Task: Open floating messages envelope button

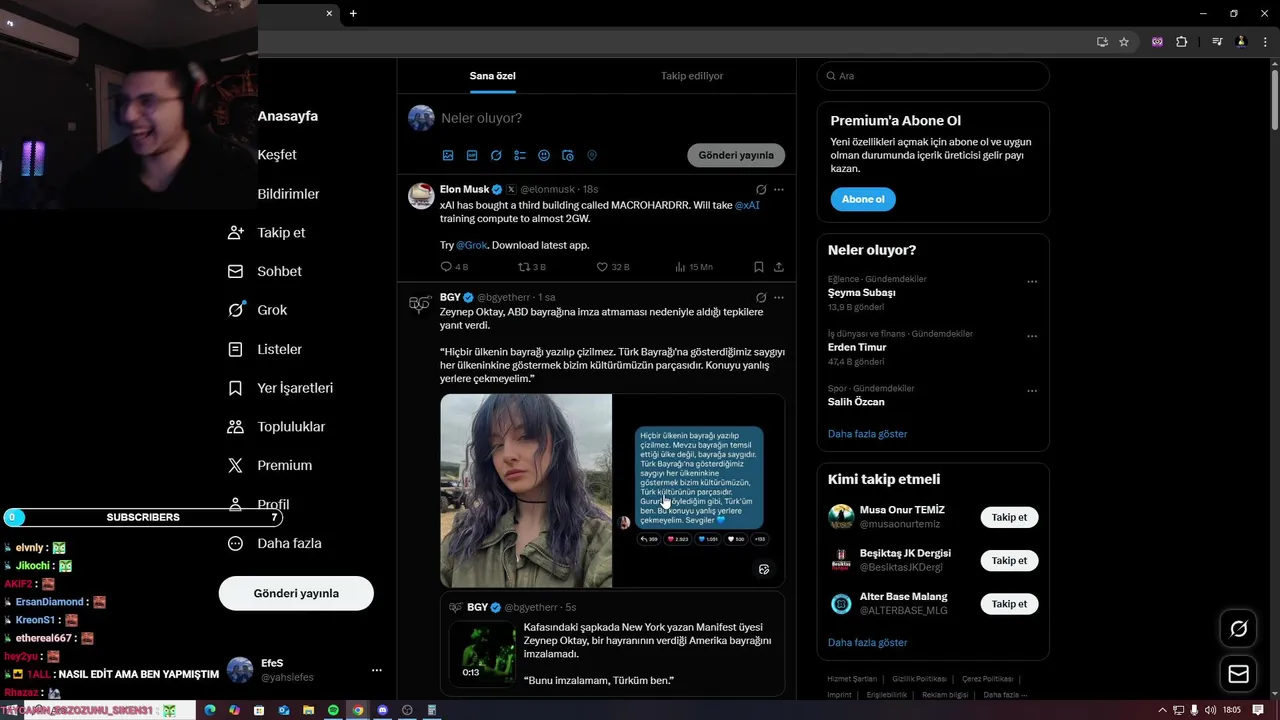Action: click(1238, 674)
